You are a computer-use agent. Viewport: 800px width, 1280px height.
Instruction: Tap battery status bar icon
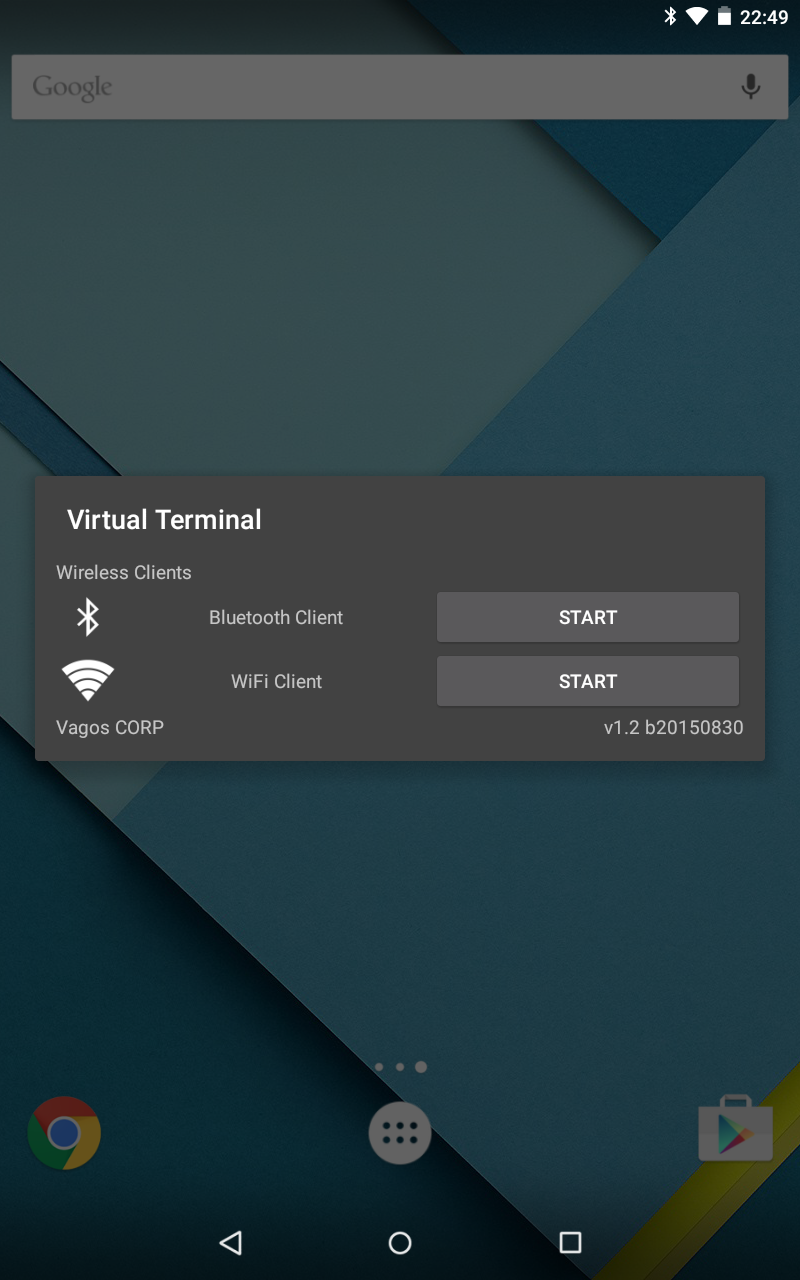pyautogui.click(x=724, y=16)
